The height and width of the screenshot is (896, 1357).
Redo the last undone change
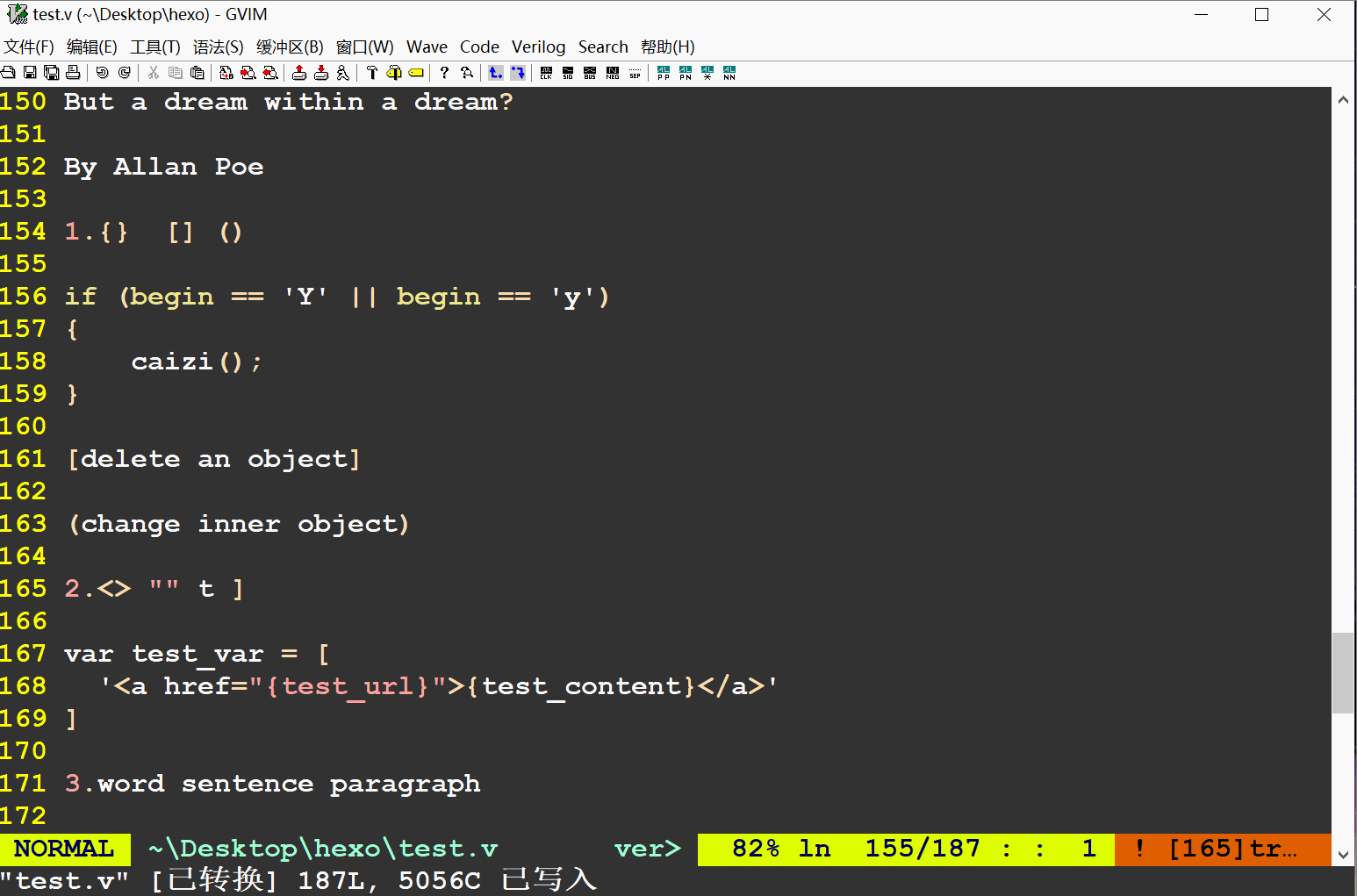click(x=124, y=72)
